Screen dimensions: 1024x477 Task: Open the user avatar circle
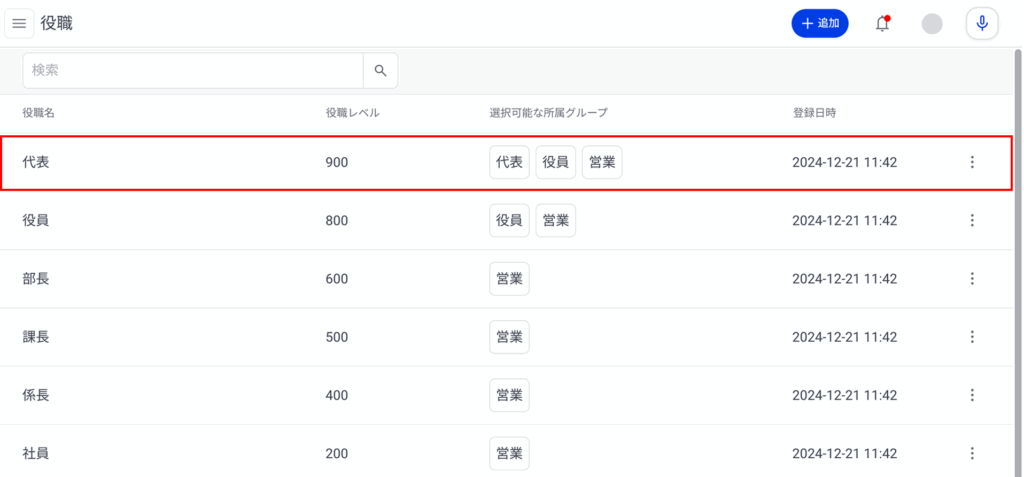click(x=932, y=24)
